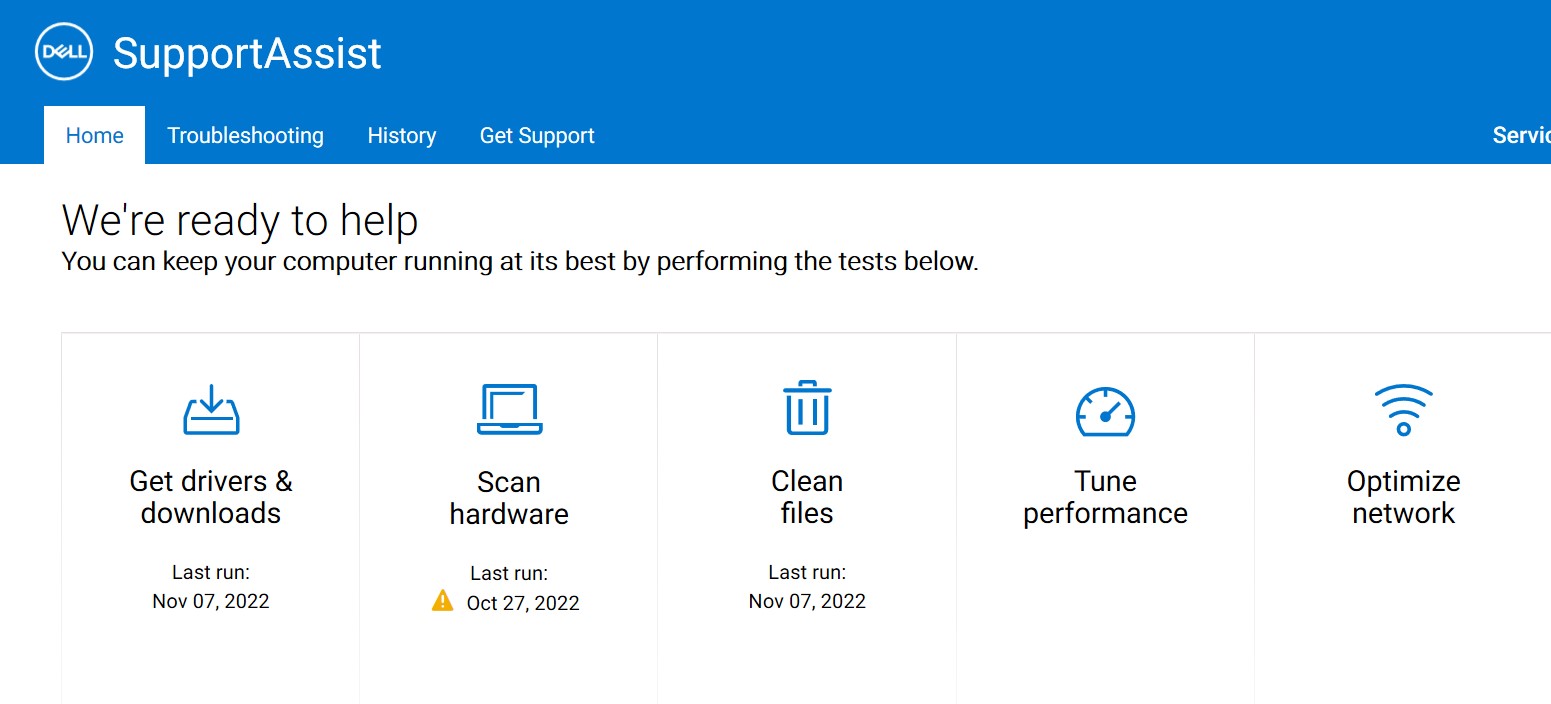Go to the History tab
1551x704 pixels.
[x=402, y=135]
